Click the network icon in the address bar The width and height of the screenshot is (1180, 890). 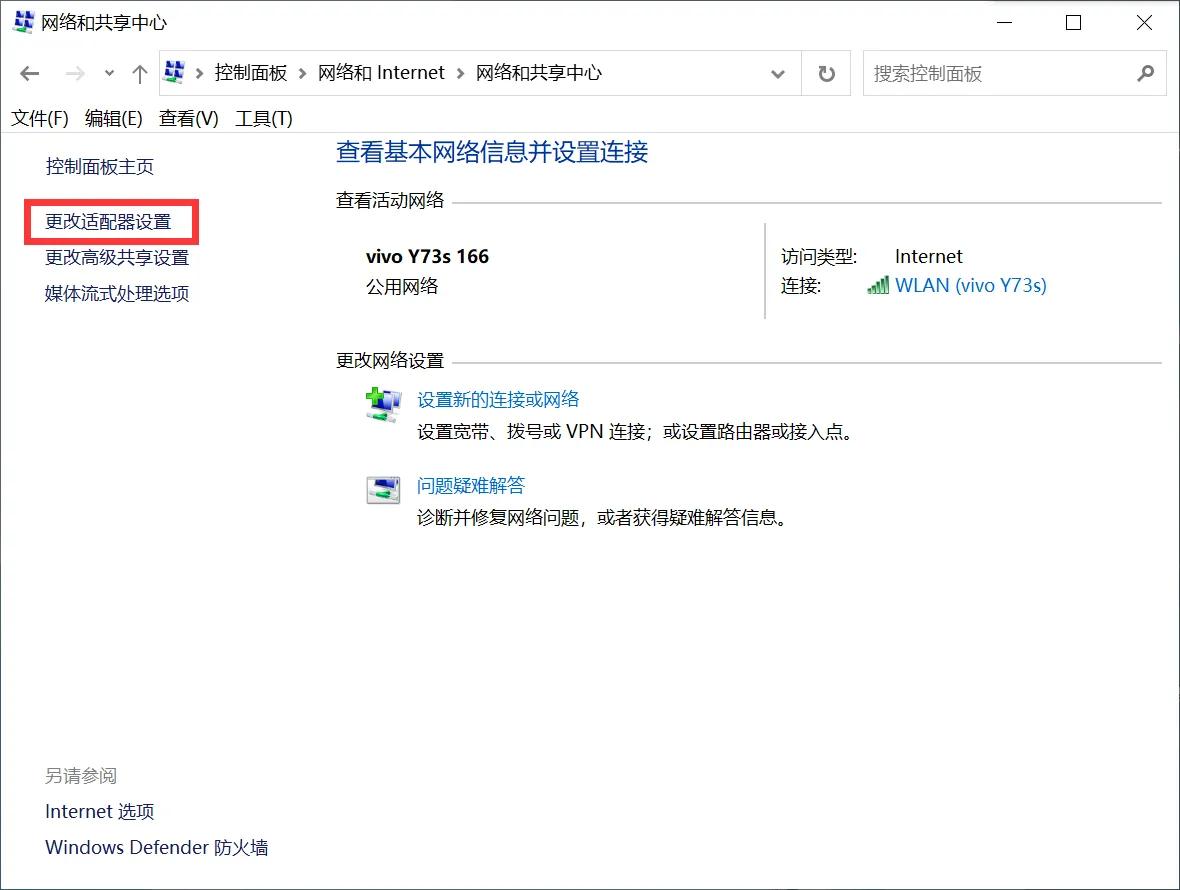point(175,72)
